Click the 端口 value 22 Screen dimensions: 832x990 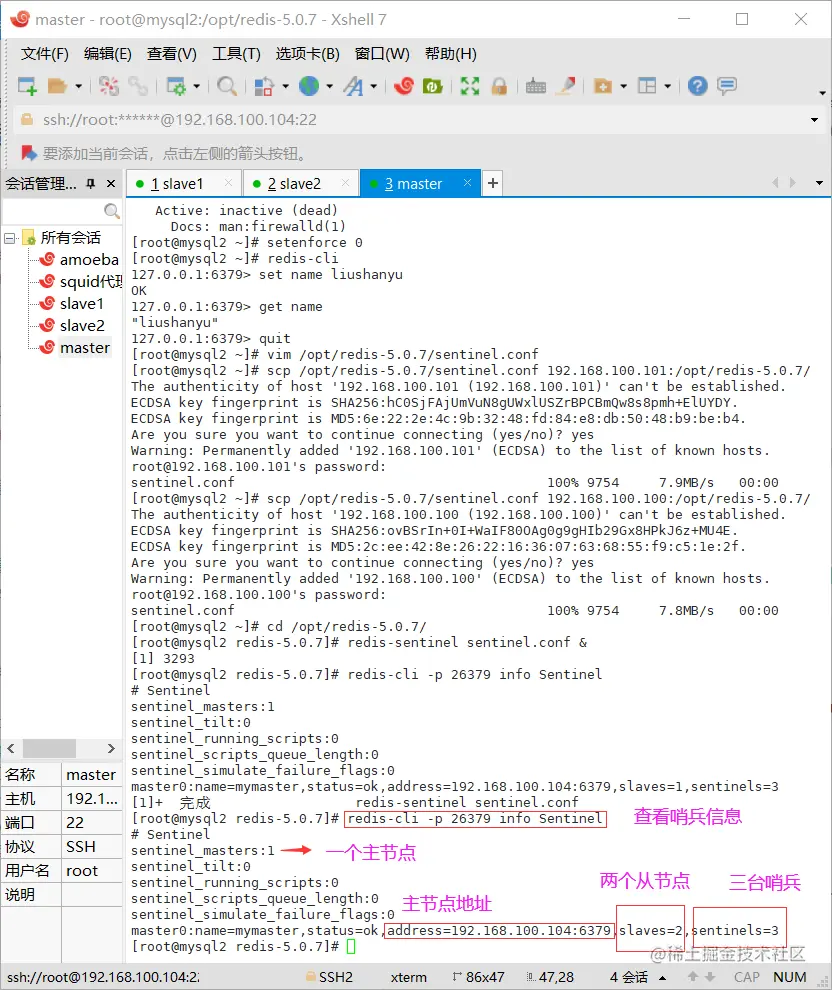click(92, 823)
